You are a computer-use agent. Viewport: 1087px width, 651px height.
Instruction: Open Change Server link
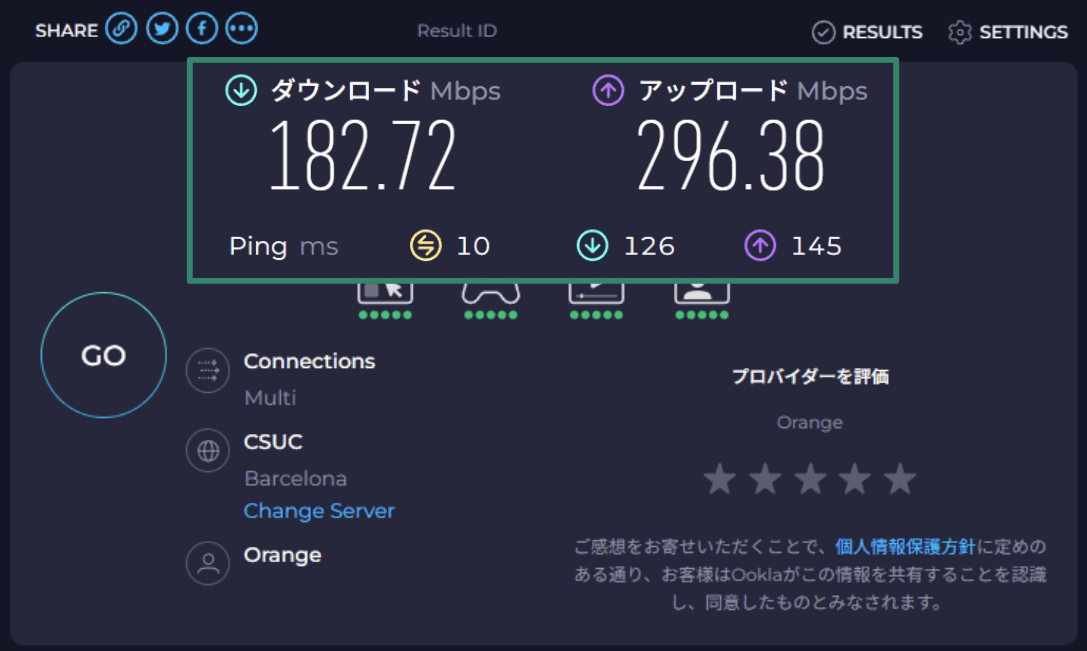pos(319,511)
